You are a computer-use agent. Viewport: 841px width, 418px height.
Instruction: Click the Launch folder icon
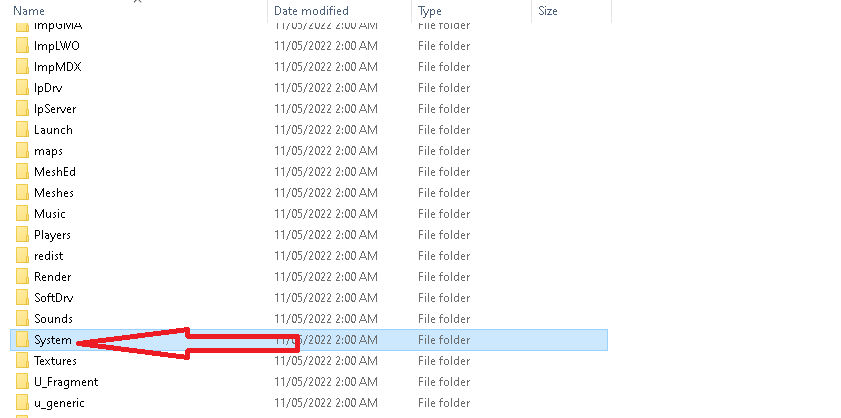coord(23,130)
